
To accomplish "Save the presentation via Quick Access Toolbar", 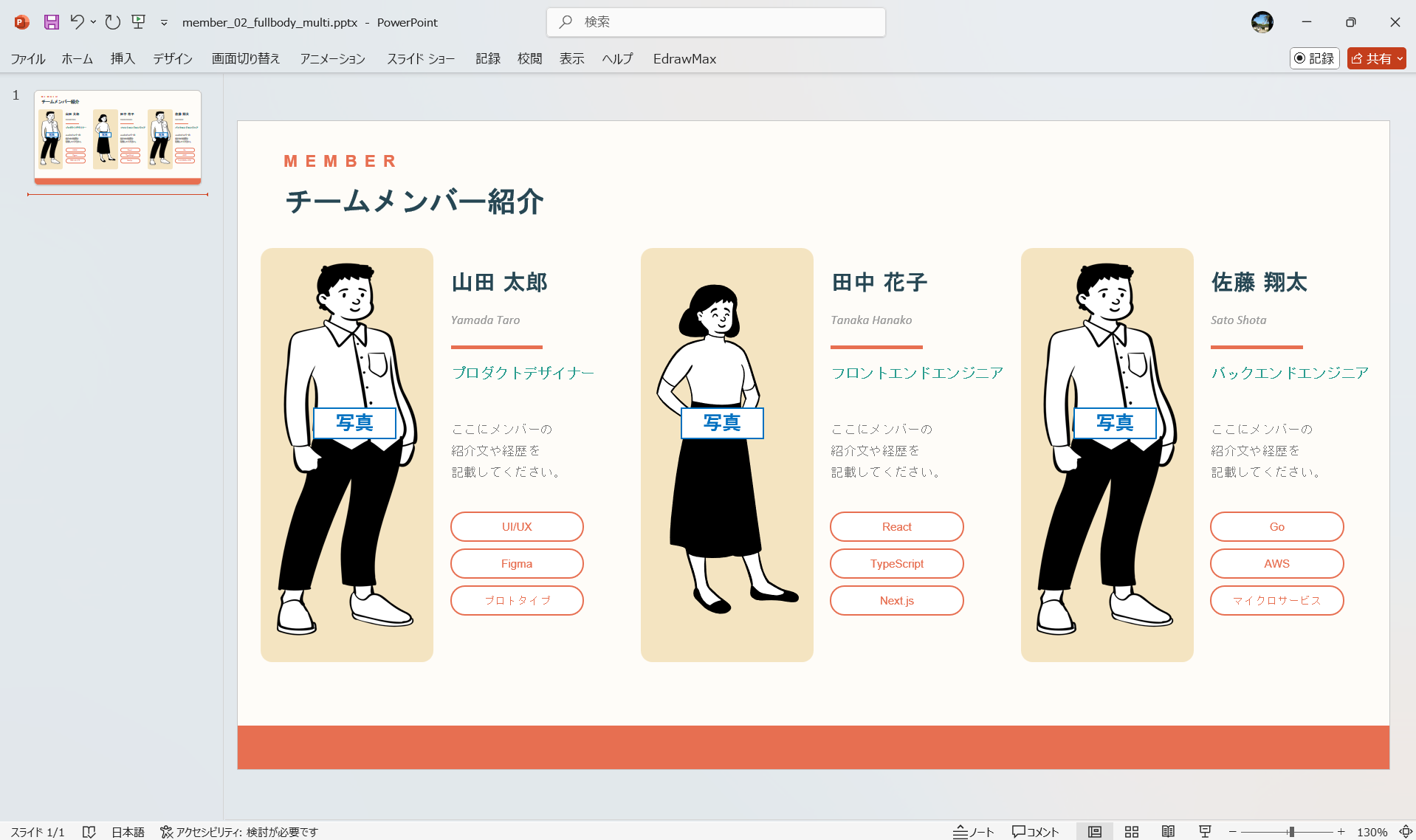I will point(50,22).
